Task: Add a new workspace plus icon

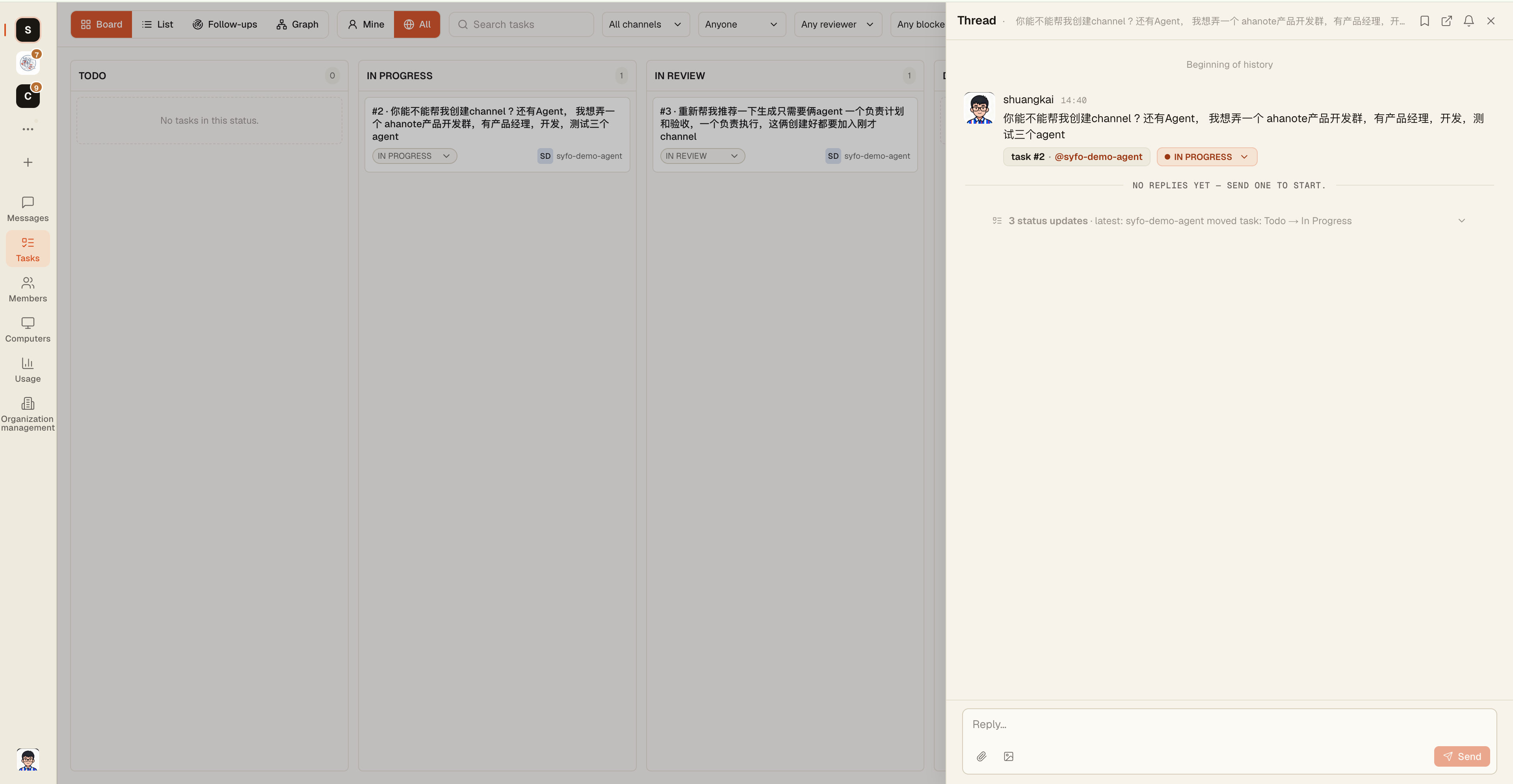Action: 28,162
